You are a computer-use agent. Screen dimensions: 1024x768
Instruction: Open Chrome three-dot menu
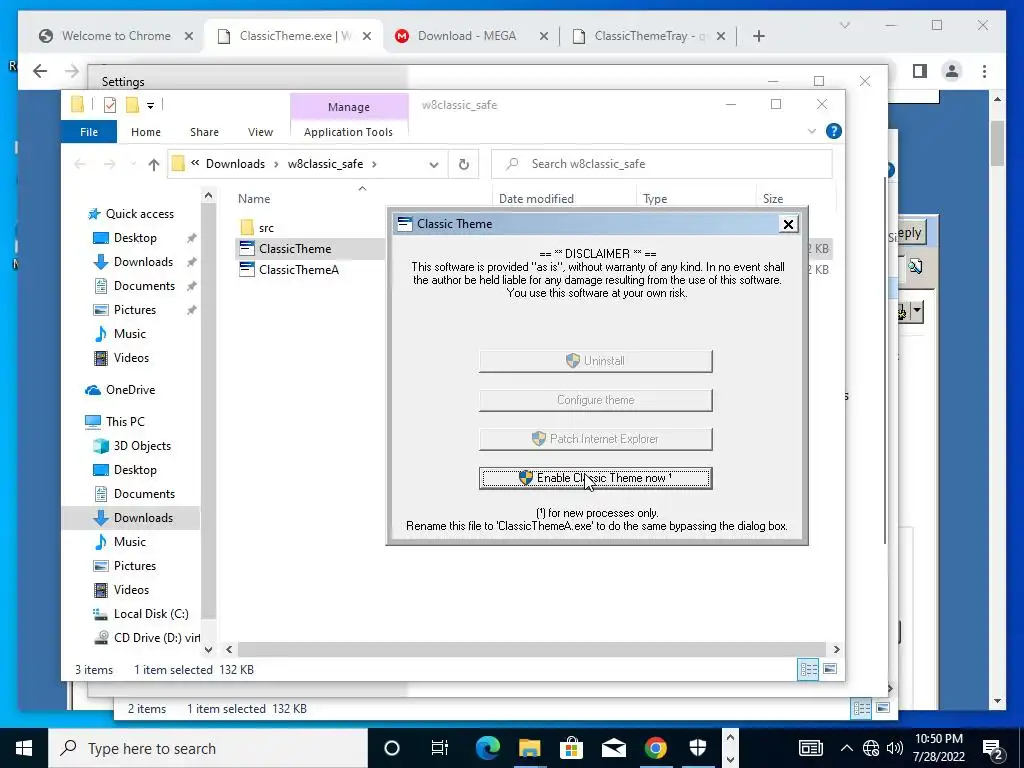[984, 71]
